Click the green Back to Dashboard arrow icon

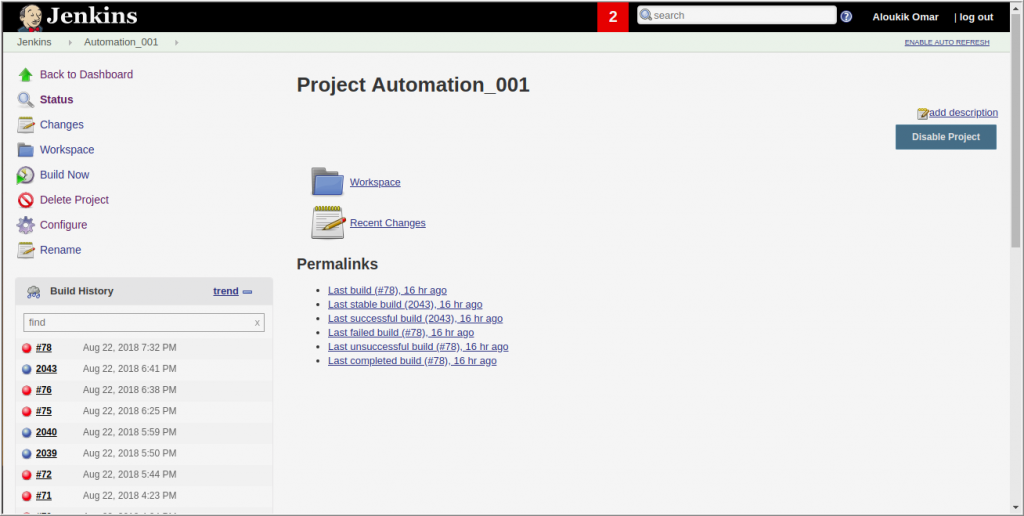(x=25, y=74)
